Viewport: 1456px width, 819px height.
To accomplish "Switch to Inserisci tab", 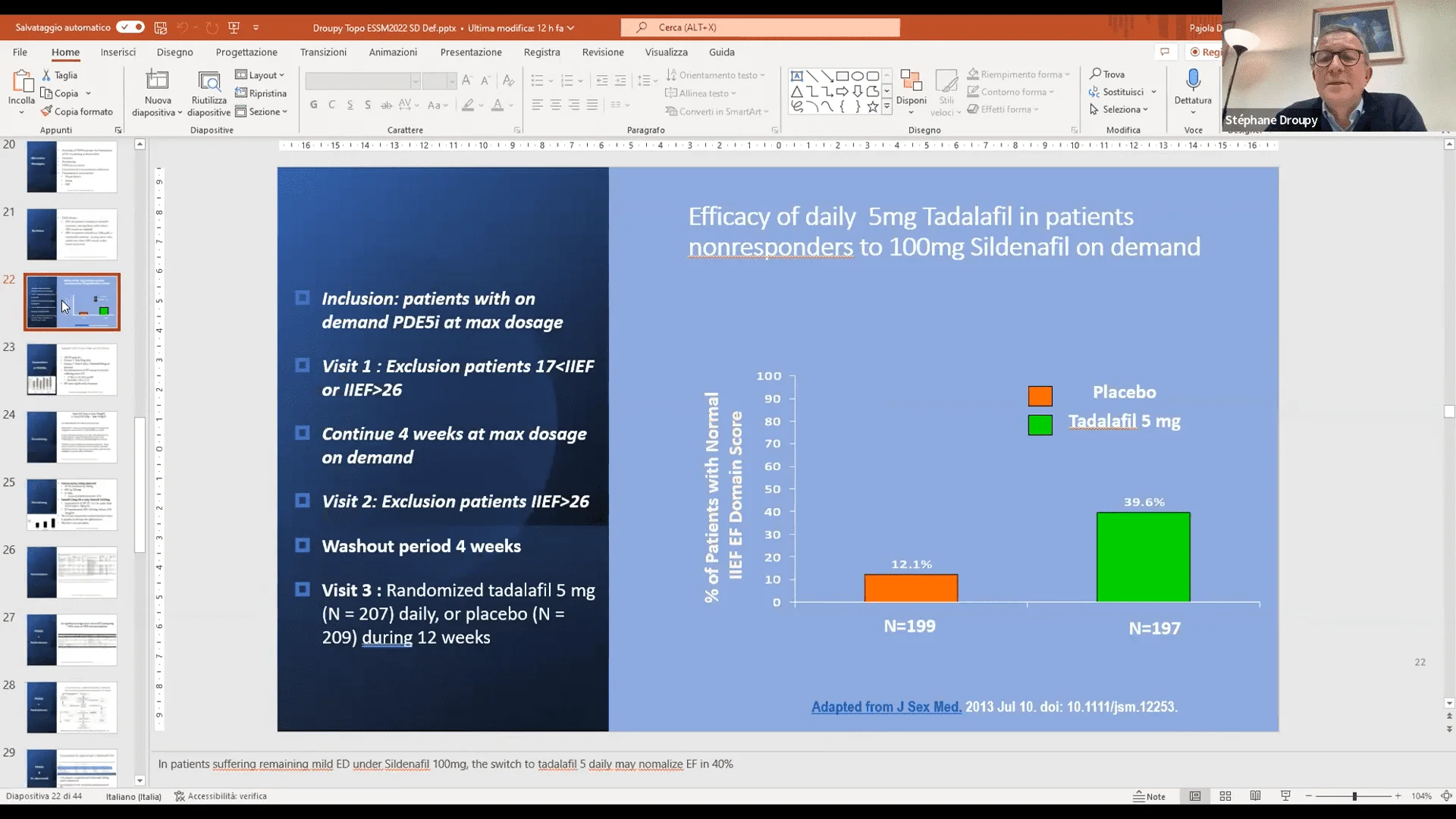I will (x=118, y=52).
